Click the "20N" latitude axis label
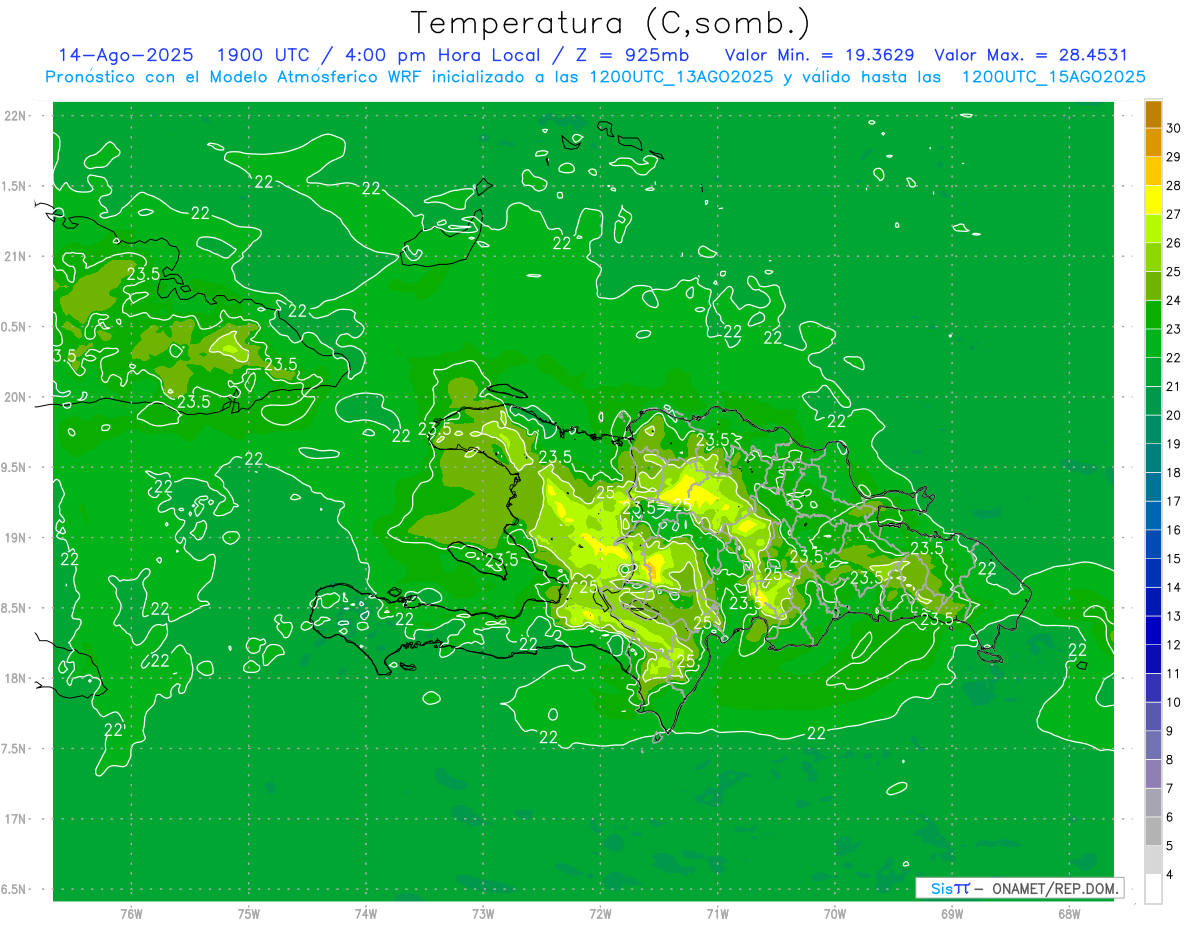Screen dimensions: 1200x927 (14, 397)
